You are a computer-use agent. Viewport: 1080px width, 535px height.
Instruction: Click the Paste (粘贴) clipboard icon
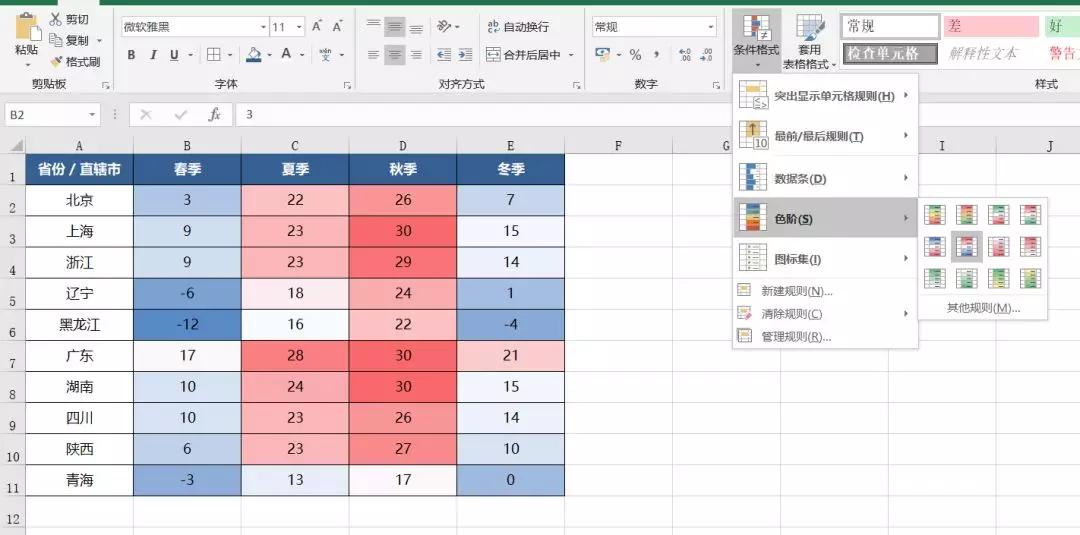[28, 28]
